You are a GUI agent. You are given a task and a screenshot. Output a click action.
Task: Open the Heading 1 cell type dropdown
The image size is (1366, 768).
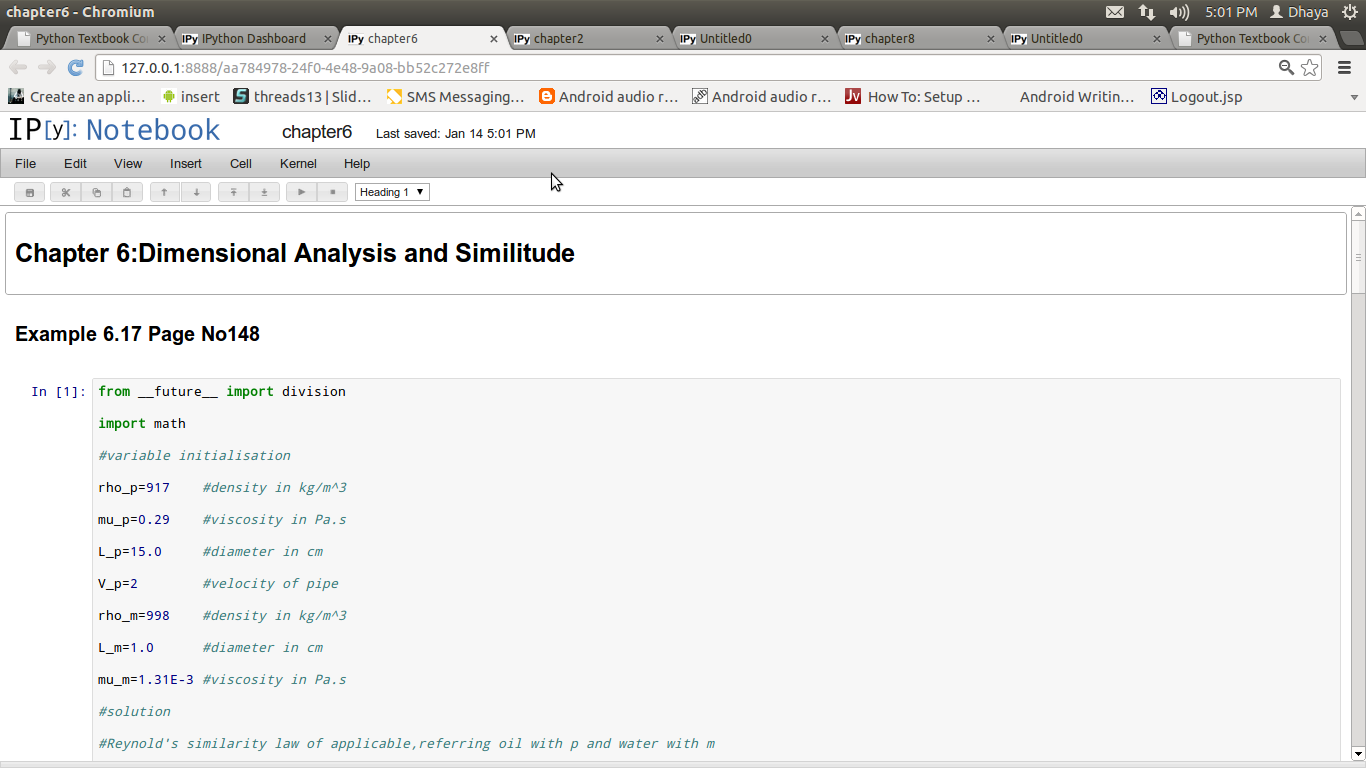point(392,192)
